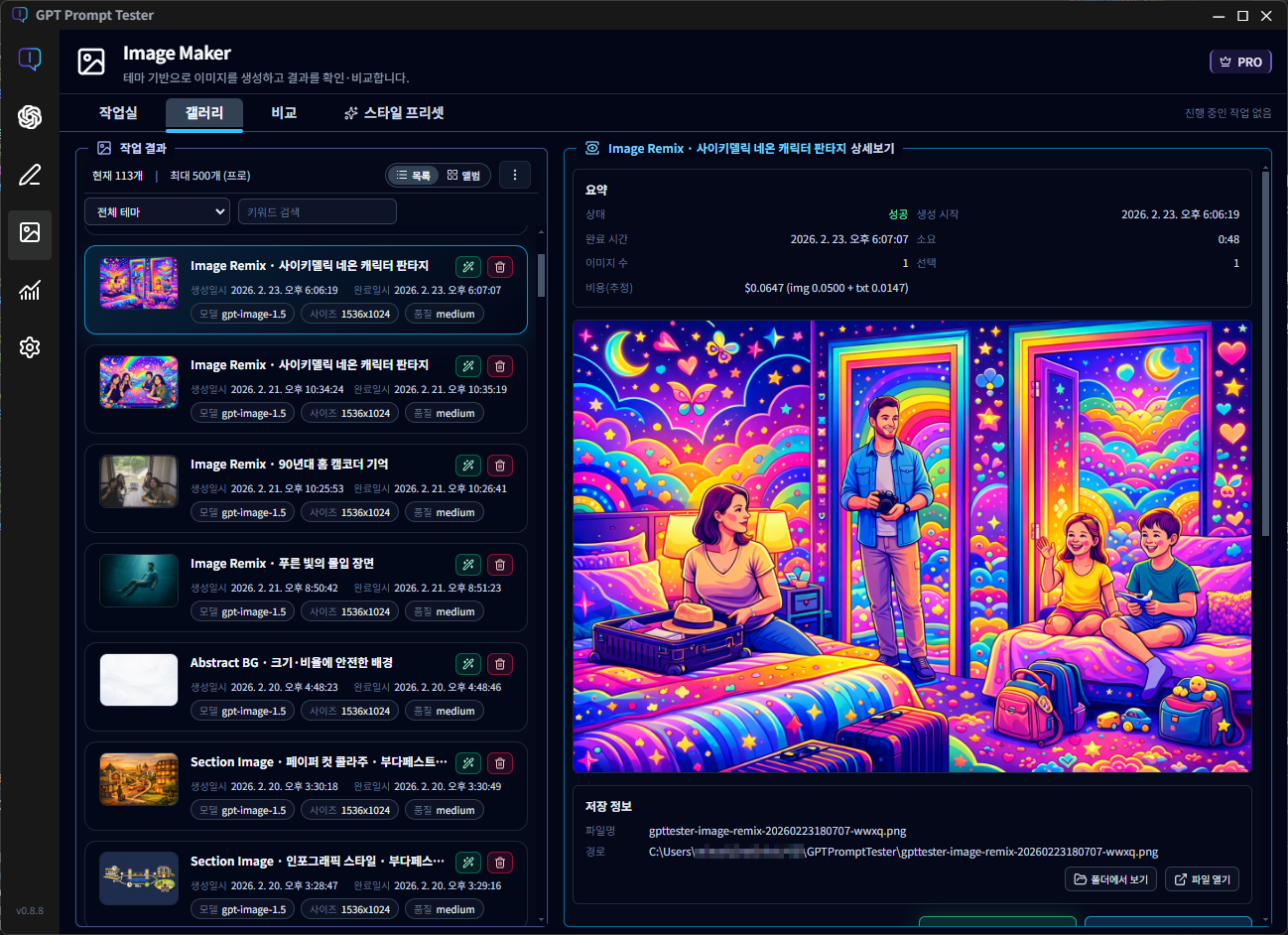This screenshot has height=935, width=1288.
Task: Click the results list vertical scrollbar
Action: tap(541, 276)
